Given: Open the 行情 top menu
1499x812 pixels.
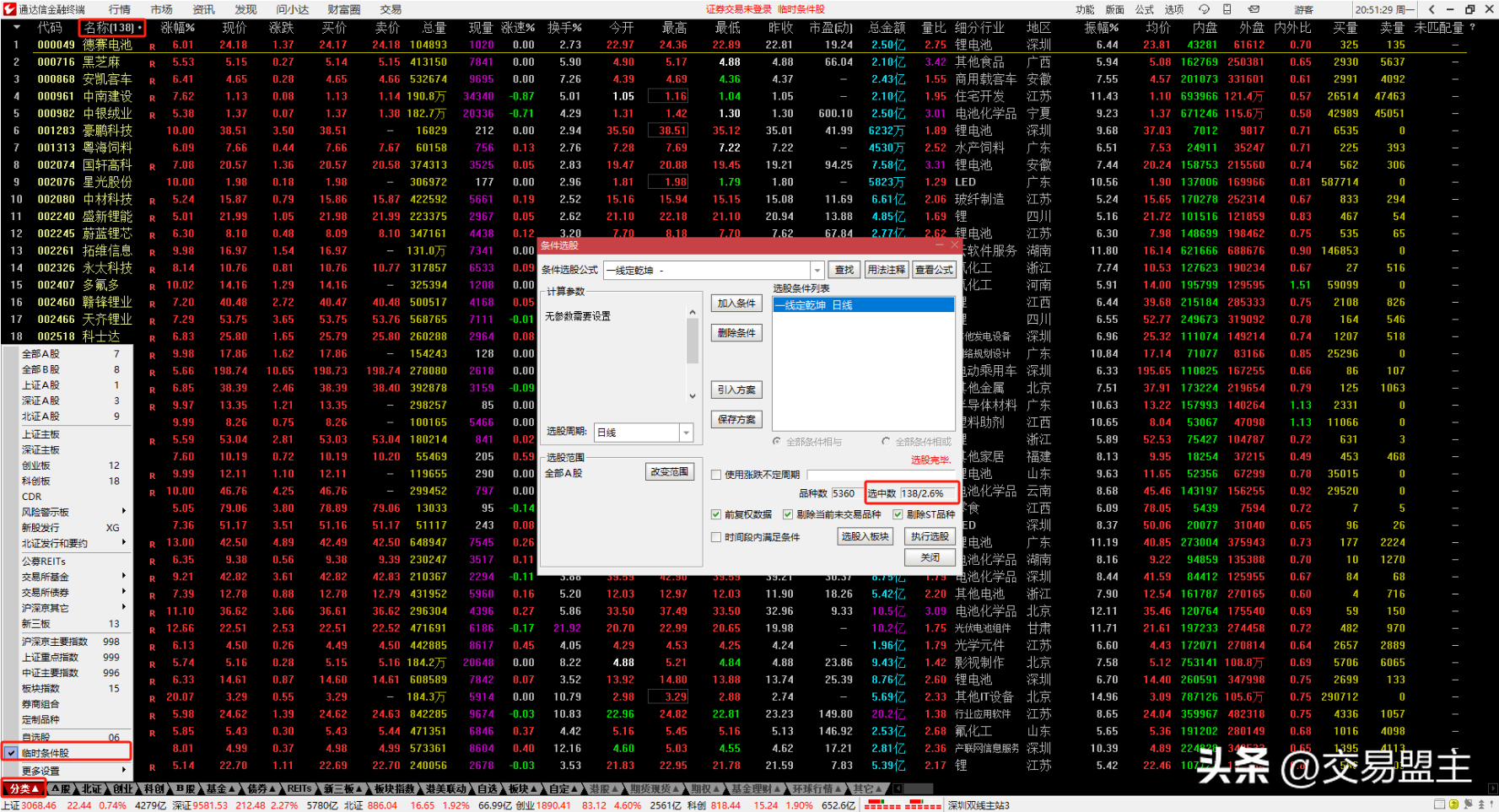Looking at the screenshot, I should (x=119, y=9).
